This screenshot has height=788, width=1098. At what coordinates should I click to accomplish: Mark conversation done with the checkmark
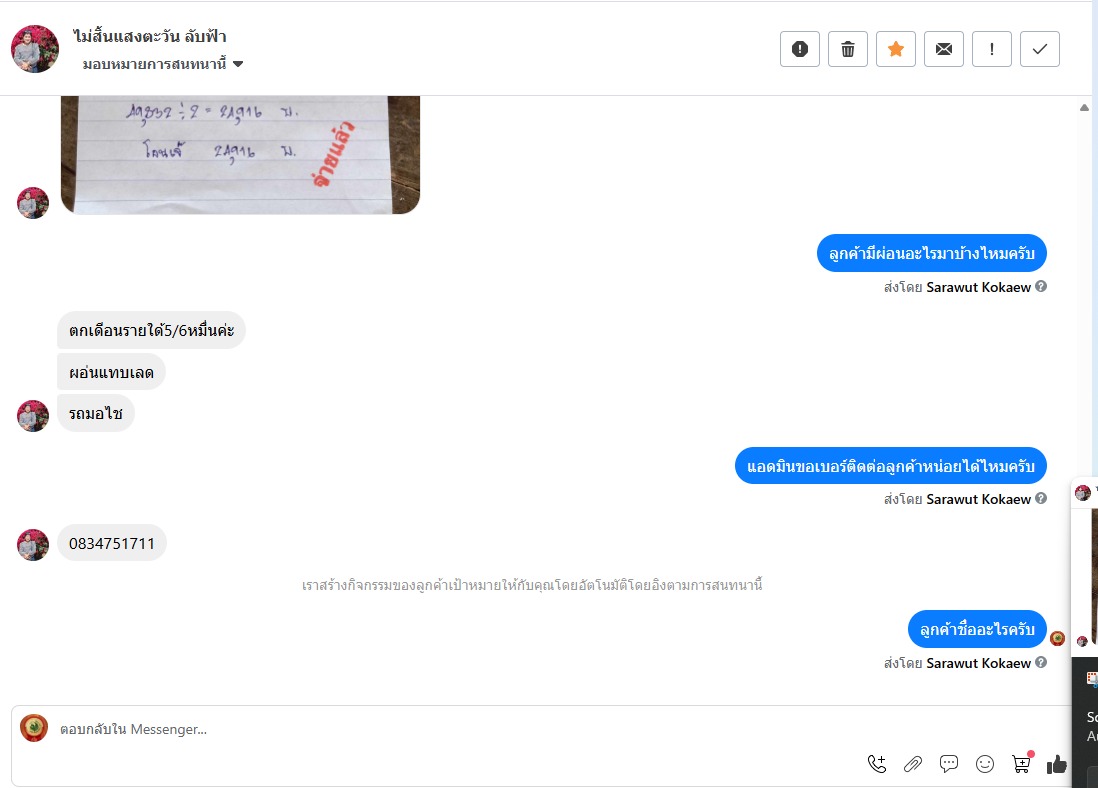[x=1040, y=49]
